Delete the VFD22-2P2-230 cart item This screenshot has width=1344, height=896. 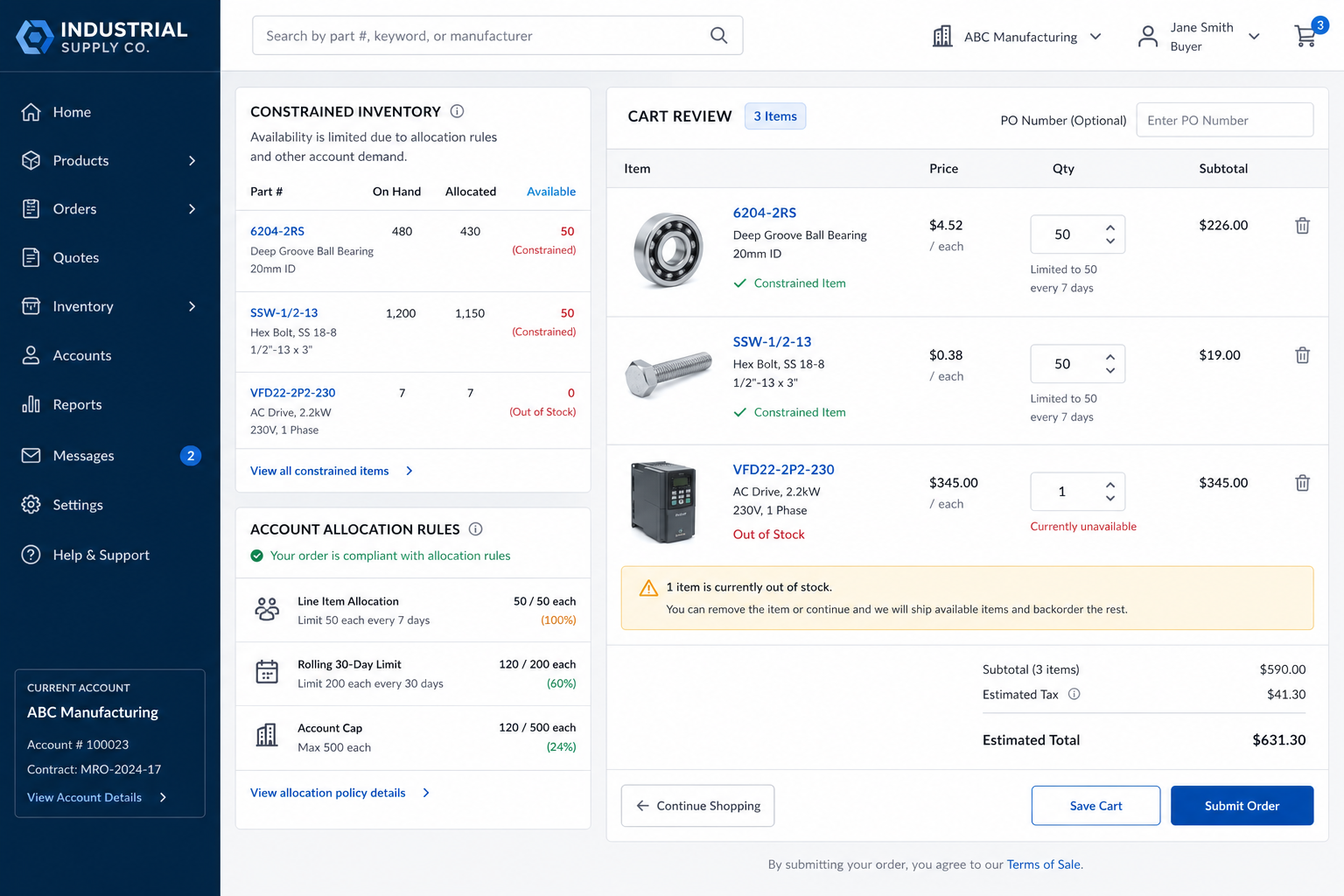click(x=1302, y=483)
